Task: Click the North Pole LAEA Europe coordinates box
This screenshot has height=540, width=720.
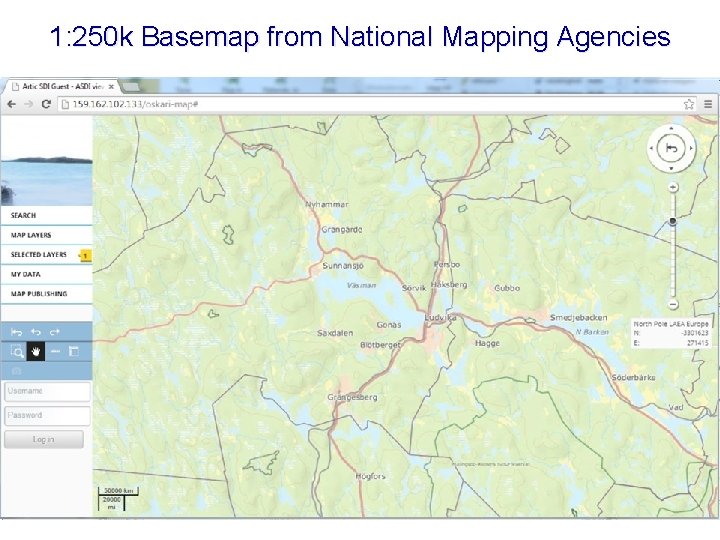Action: [671, 333]
